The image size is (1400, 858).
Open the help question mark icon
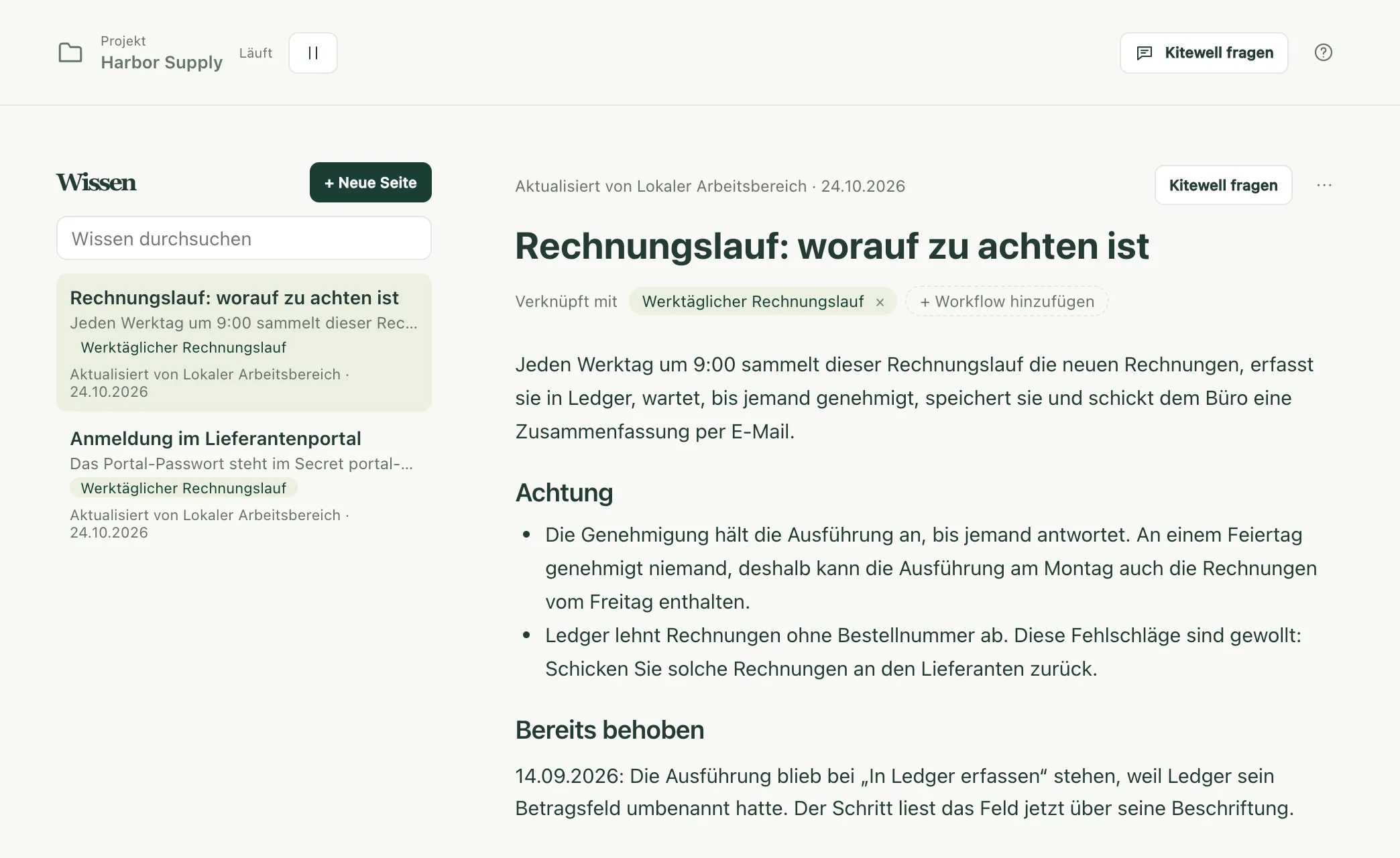1323,52
